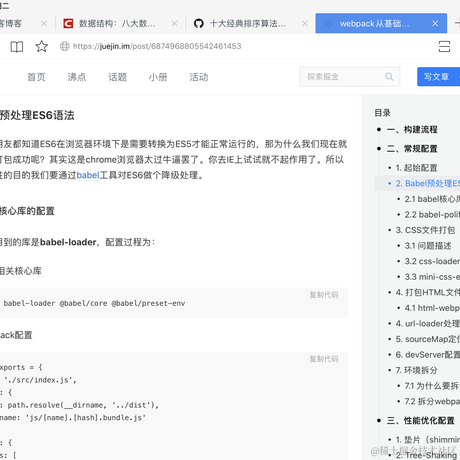Viewport: 460px width, 460px height.
Task: Copy the webpack config code with 复制代码
Action: [x=324, y=359]
